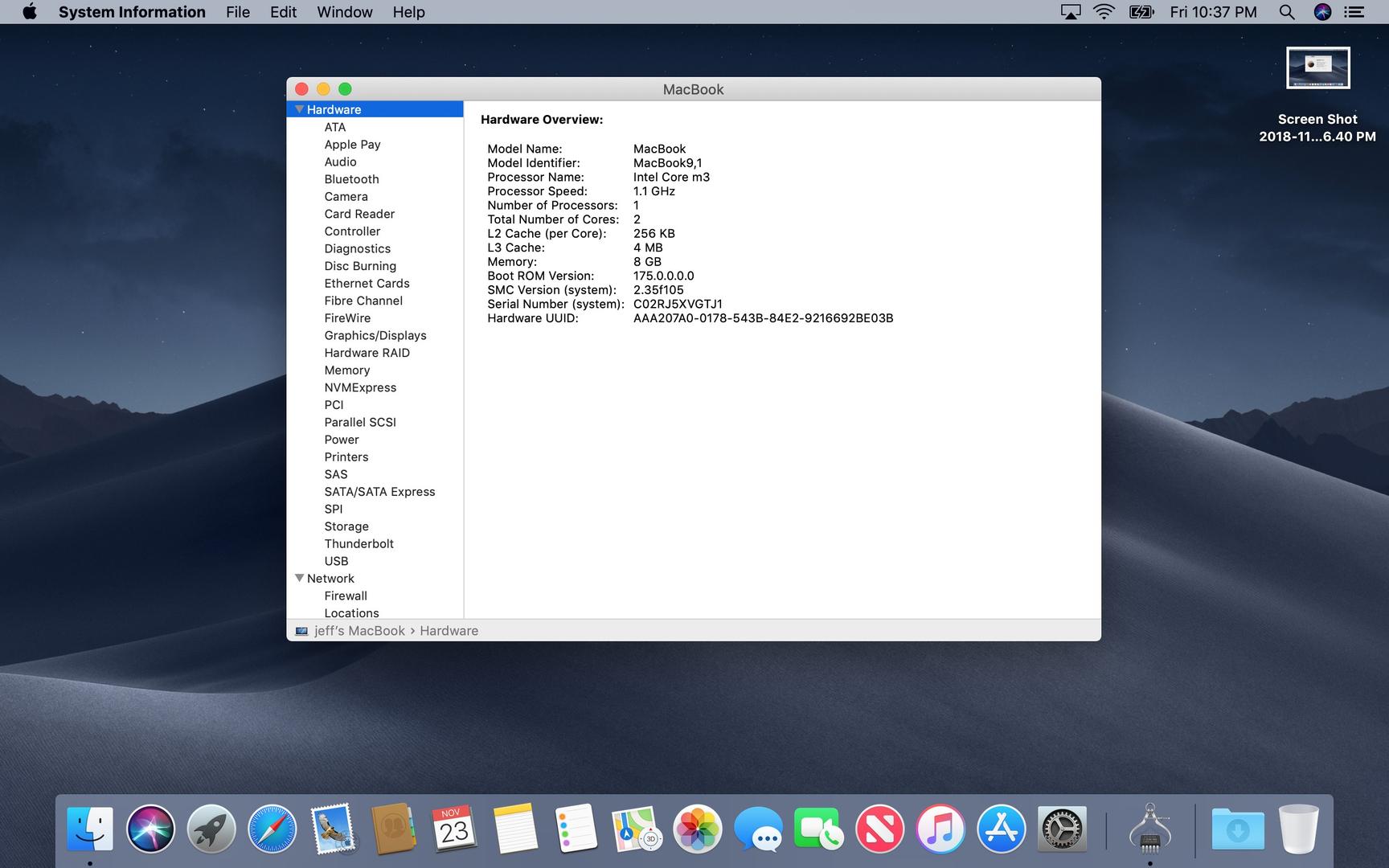
Task: Open System Preferences gear in Dock
Action: 1061,829
